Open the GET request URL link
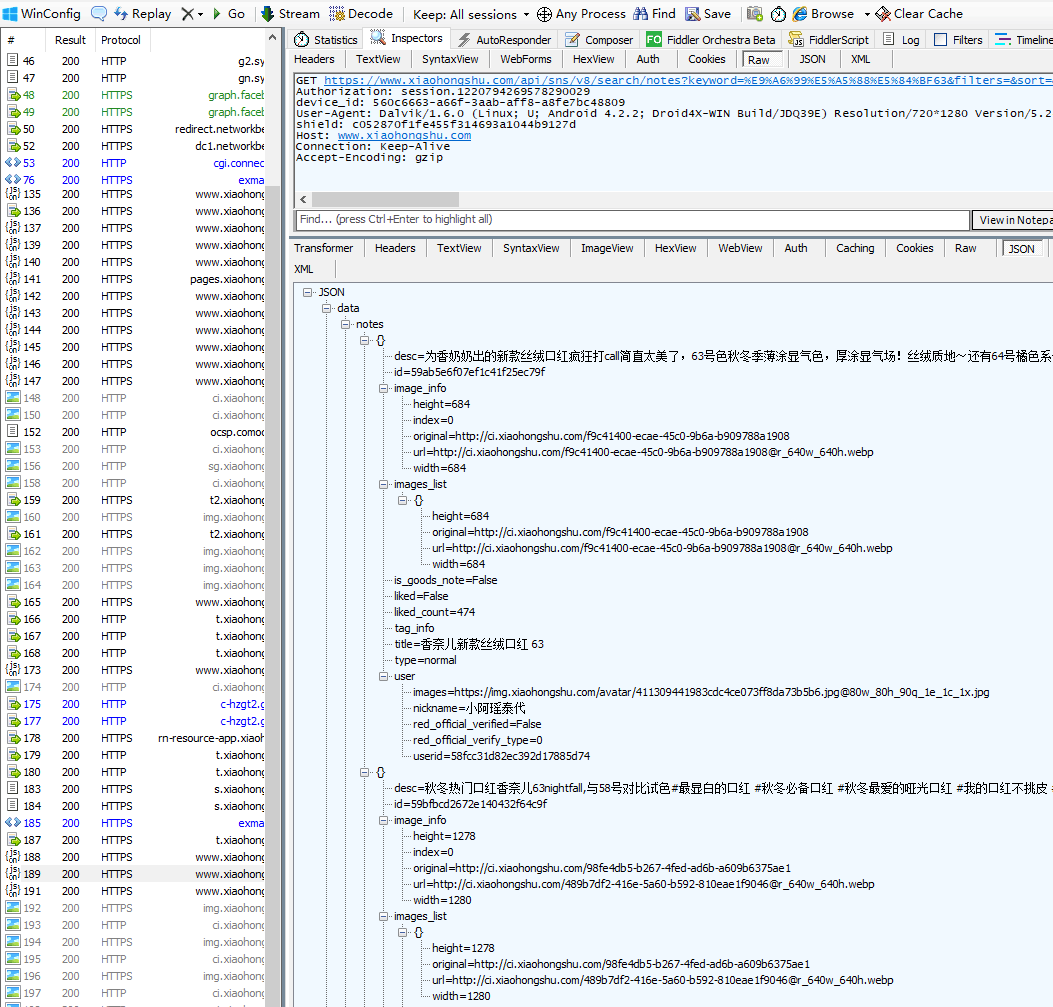 688,80
